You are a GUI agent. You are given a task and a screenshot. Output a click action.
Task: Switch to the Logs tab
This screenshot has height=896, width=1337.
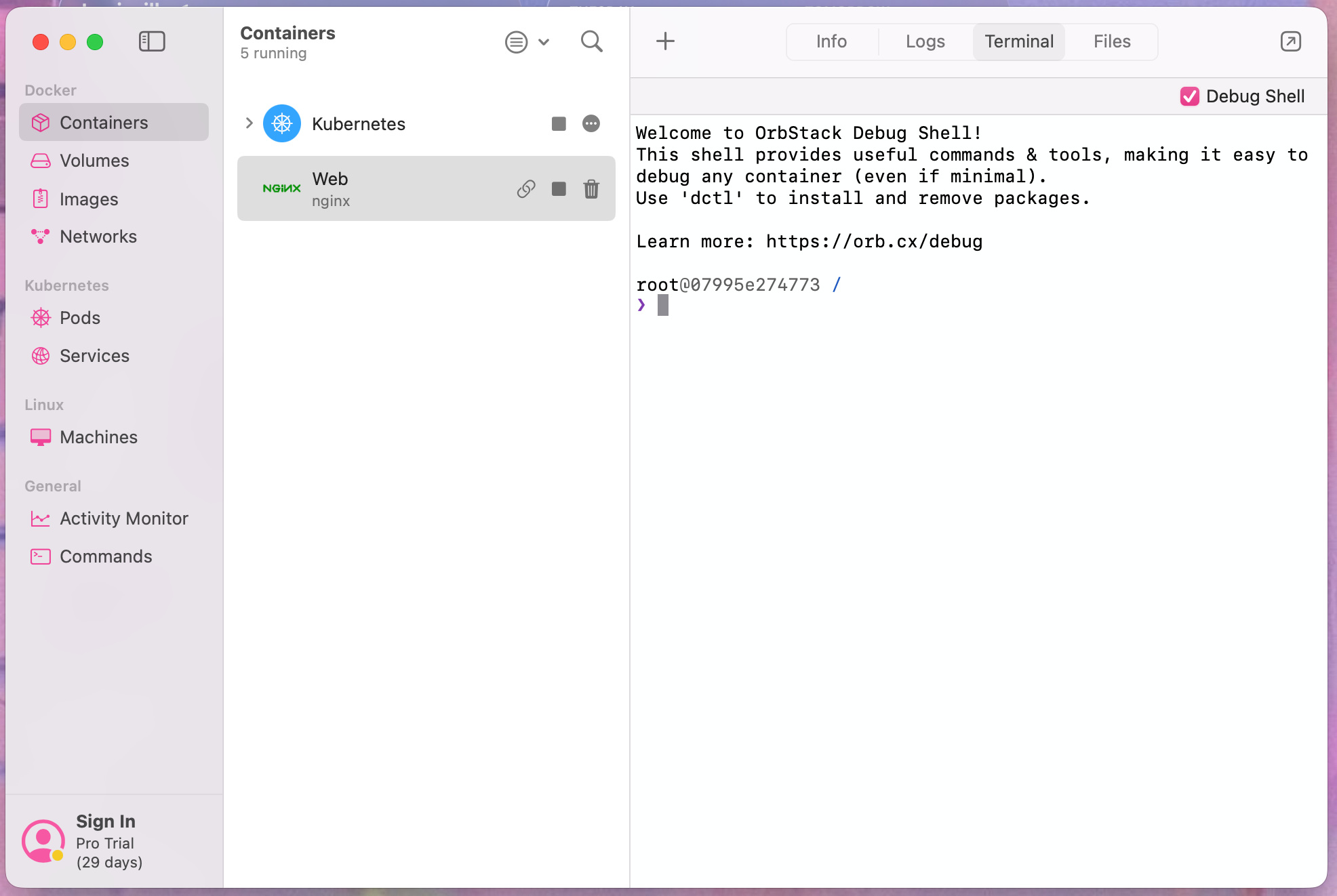pos(925,41)
